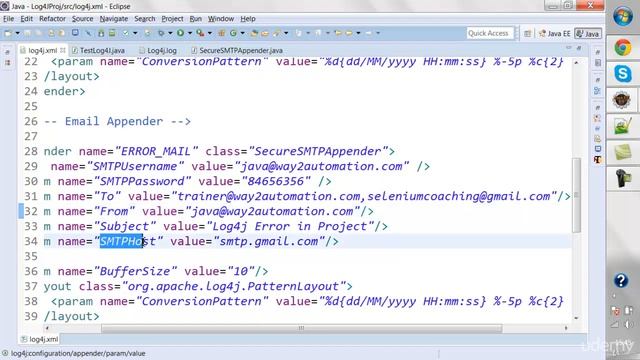Viewport: 640px width, 360px height.
Task: Open the Source menu
Action: 82,19
